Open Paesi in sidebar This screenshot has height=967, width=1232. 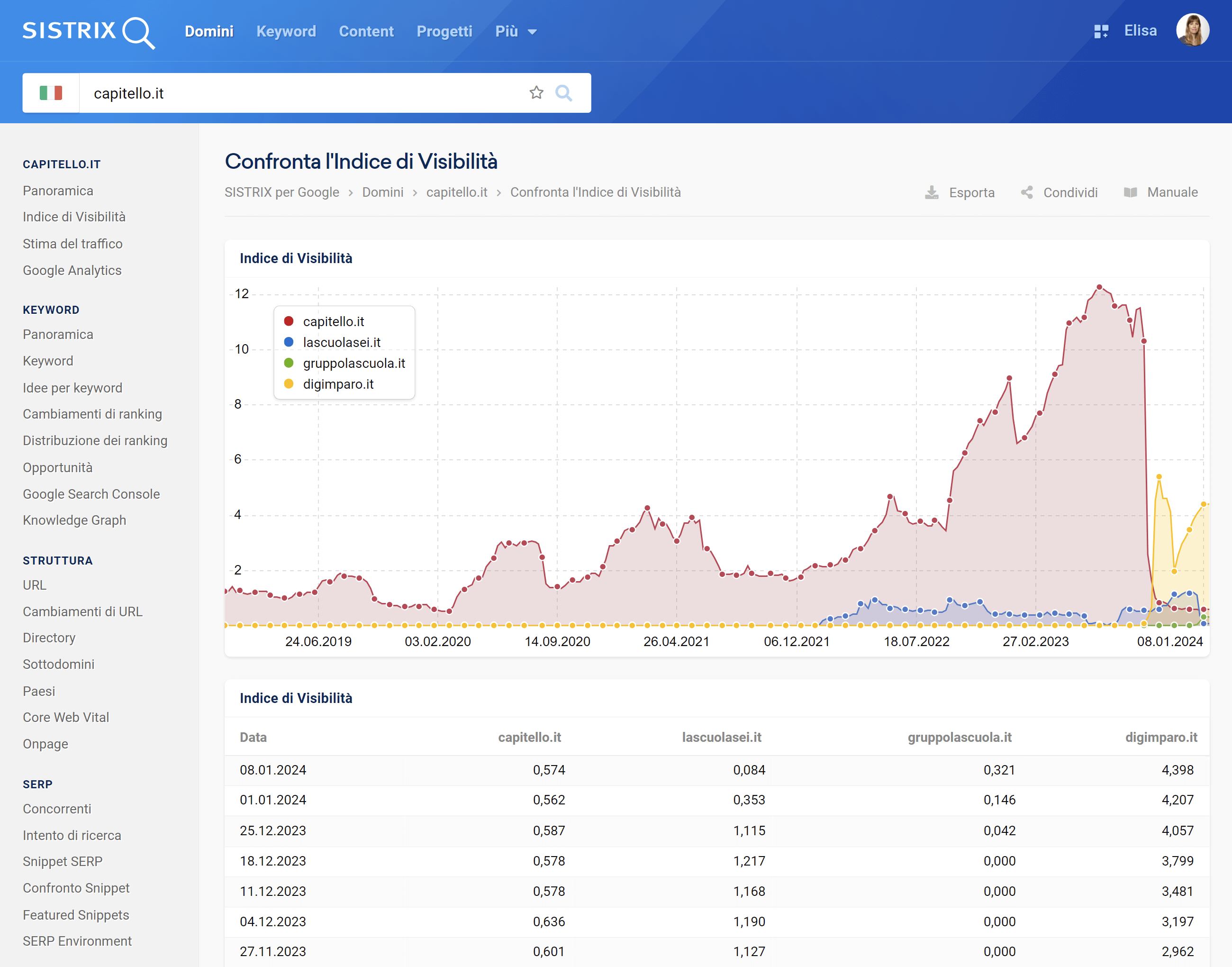pyautogui.click(x=39, y=691)
